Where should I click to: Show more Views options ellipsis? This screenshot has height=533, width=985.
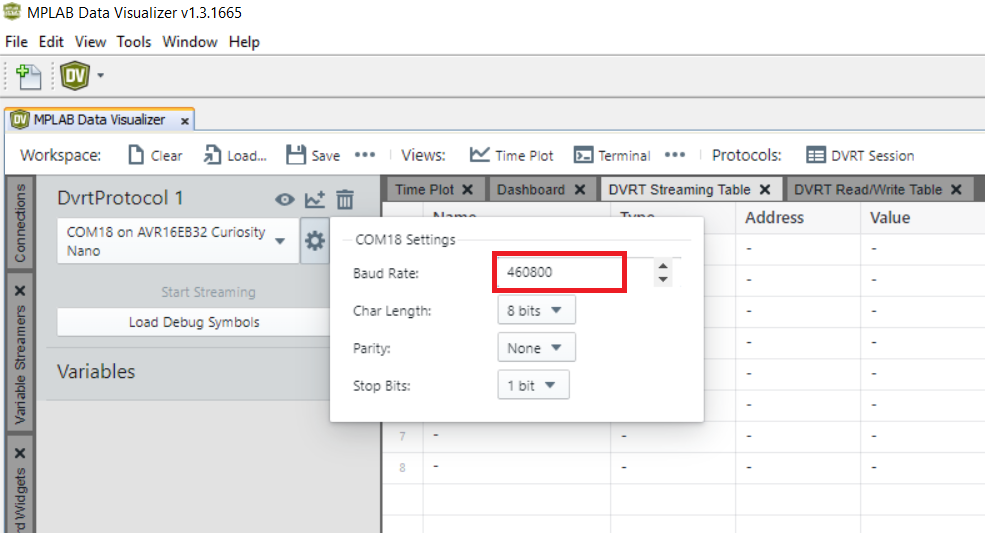point(675,155)
